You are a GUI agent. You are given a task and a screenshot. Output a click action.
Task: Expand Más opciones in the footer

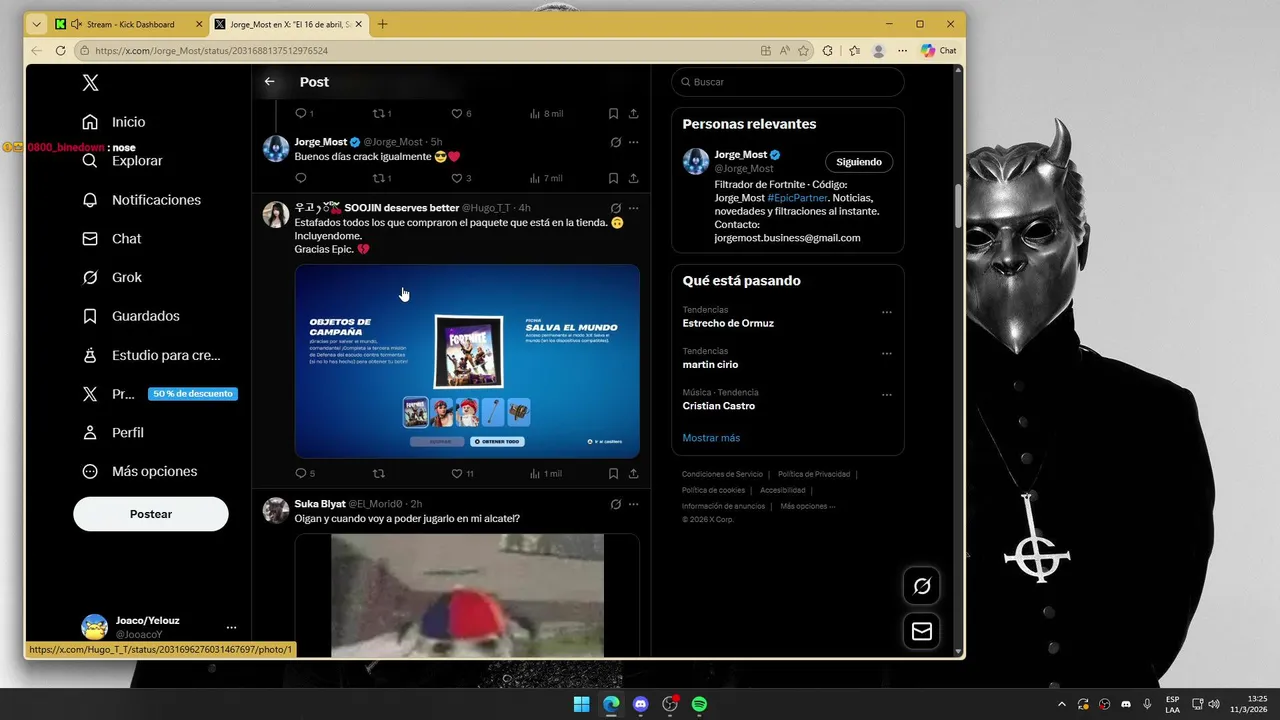[807, 506]
